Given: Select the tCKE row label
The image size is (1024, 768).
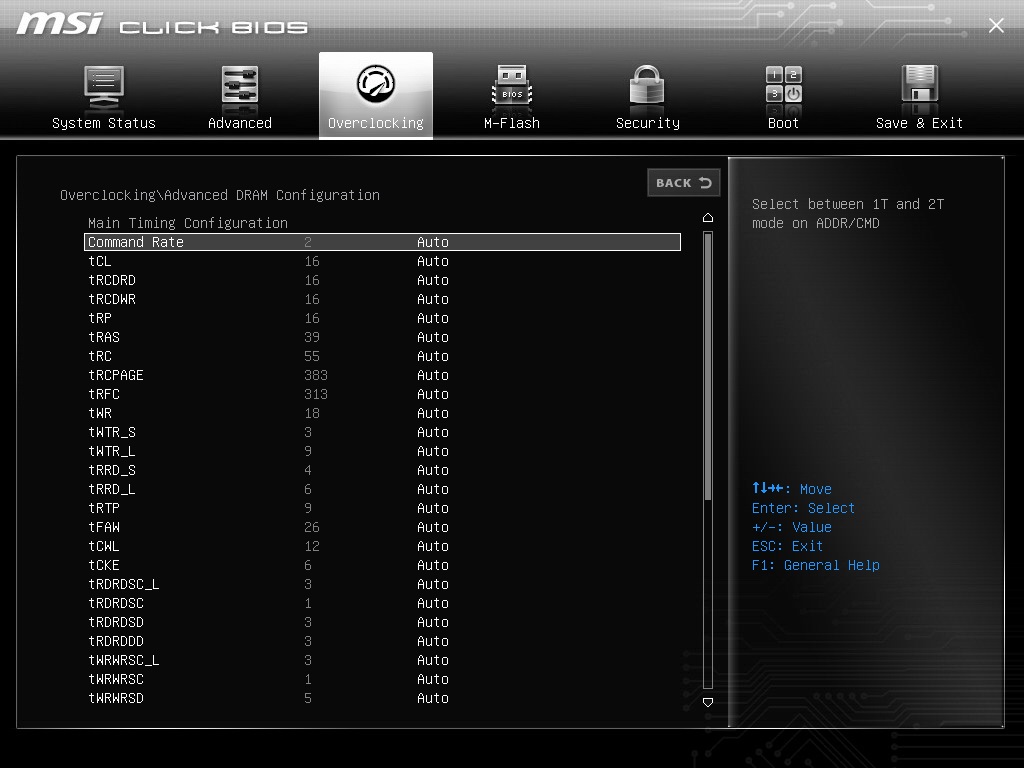Looking at the screenshot, I should coord(104,565).
